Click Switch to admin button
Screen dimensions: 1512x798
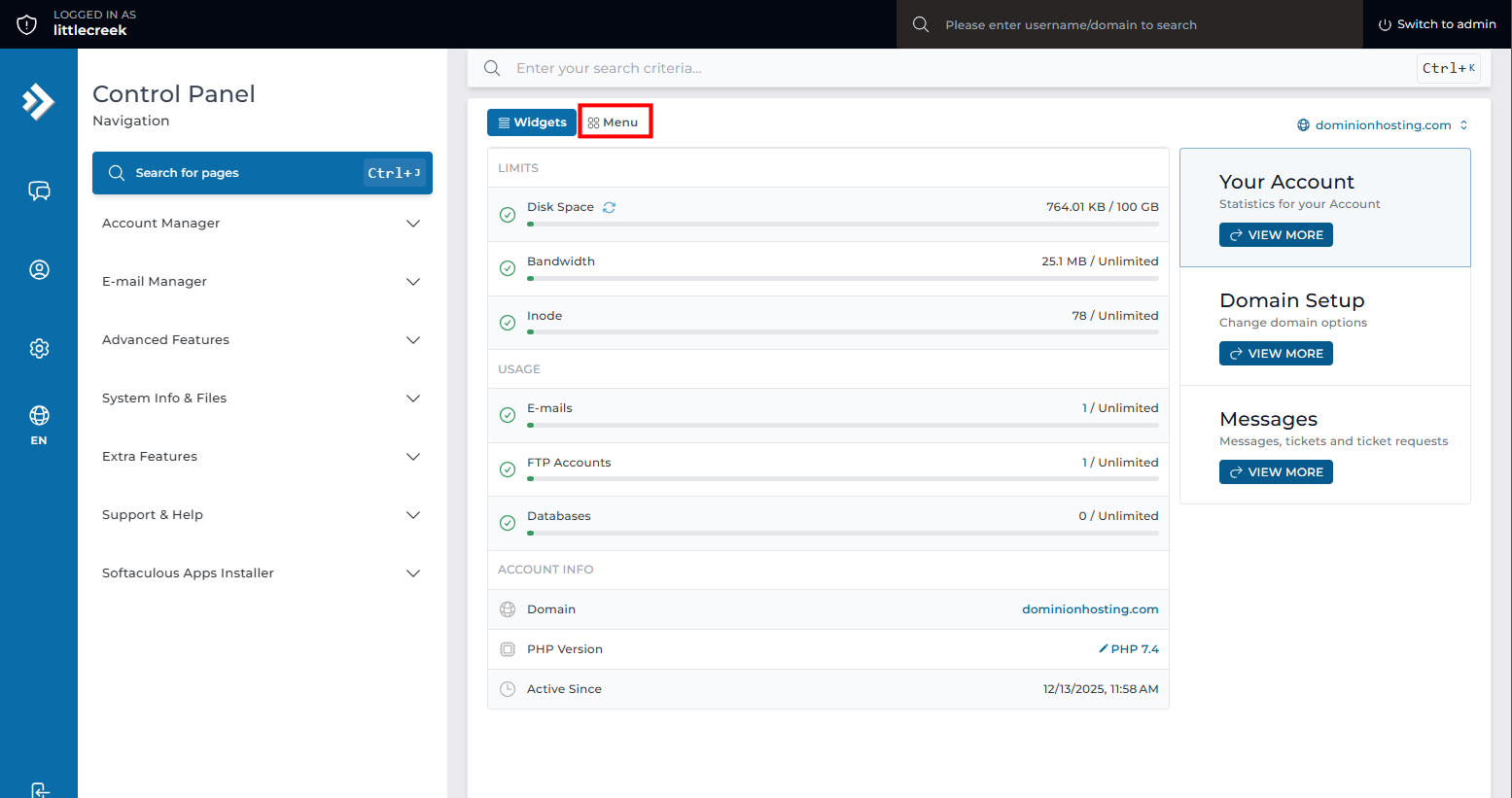pos(1436,24)
